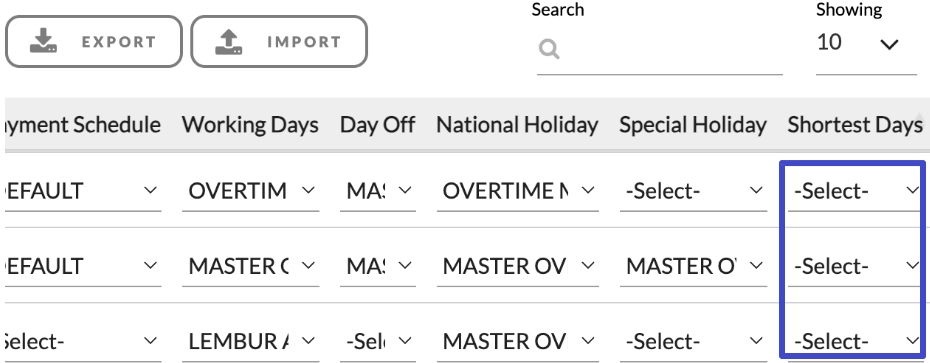Open second row Shortest Days -Select- dropdown
Image resolution: width=930 pixels, height=363 pixels.
854,266
